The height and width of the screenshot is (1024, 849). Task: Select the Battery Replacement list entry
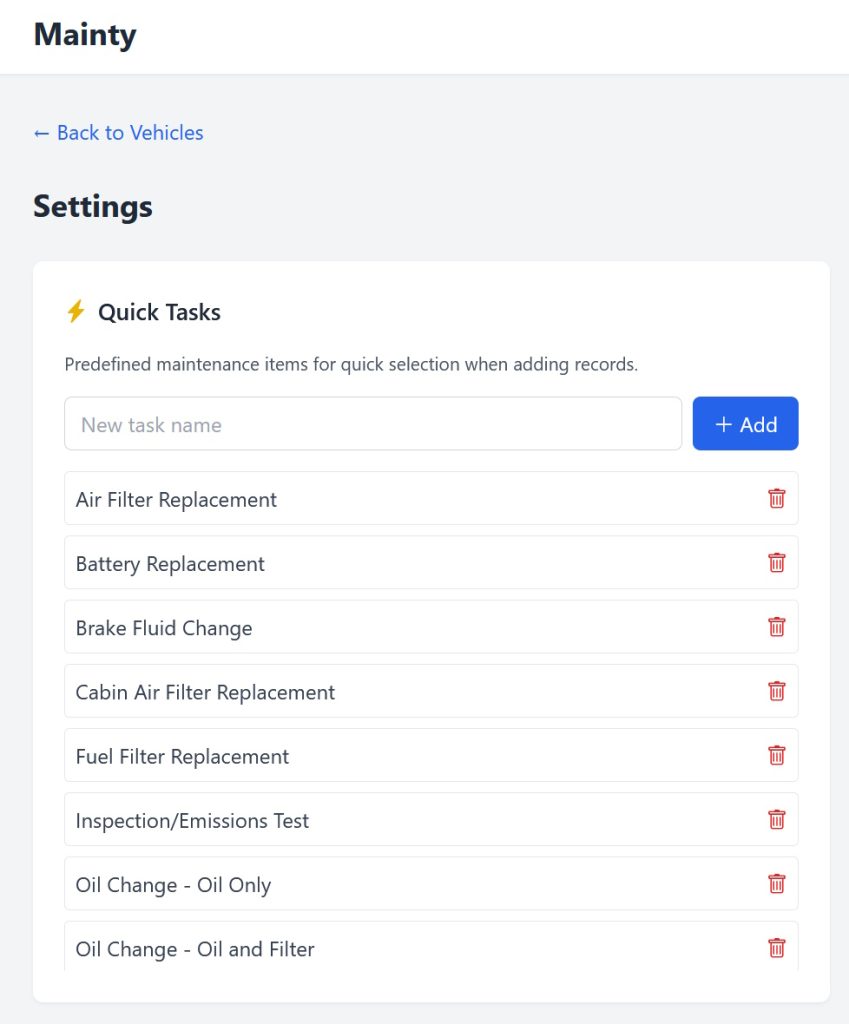point(300,562)
